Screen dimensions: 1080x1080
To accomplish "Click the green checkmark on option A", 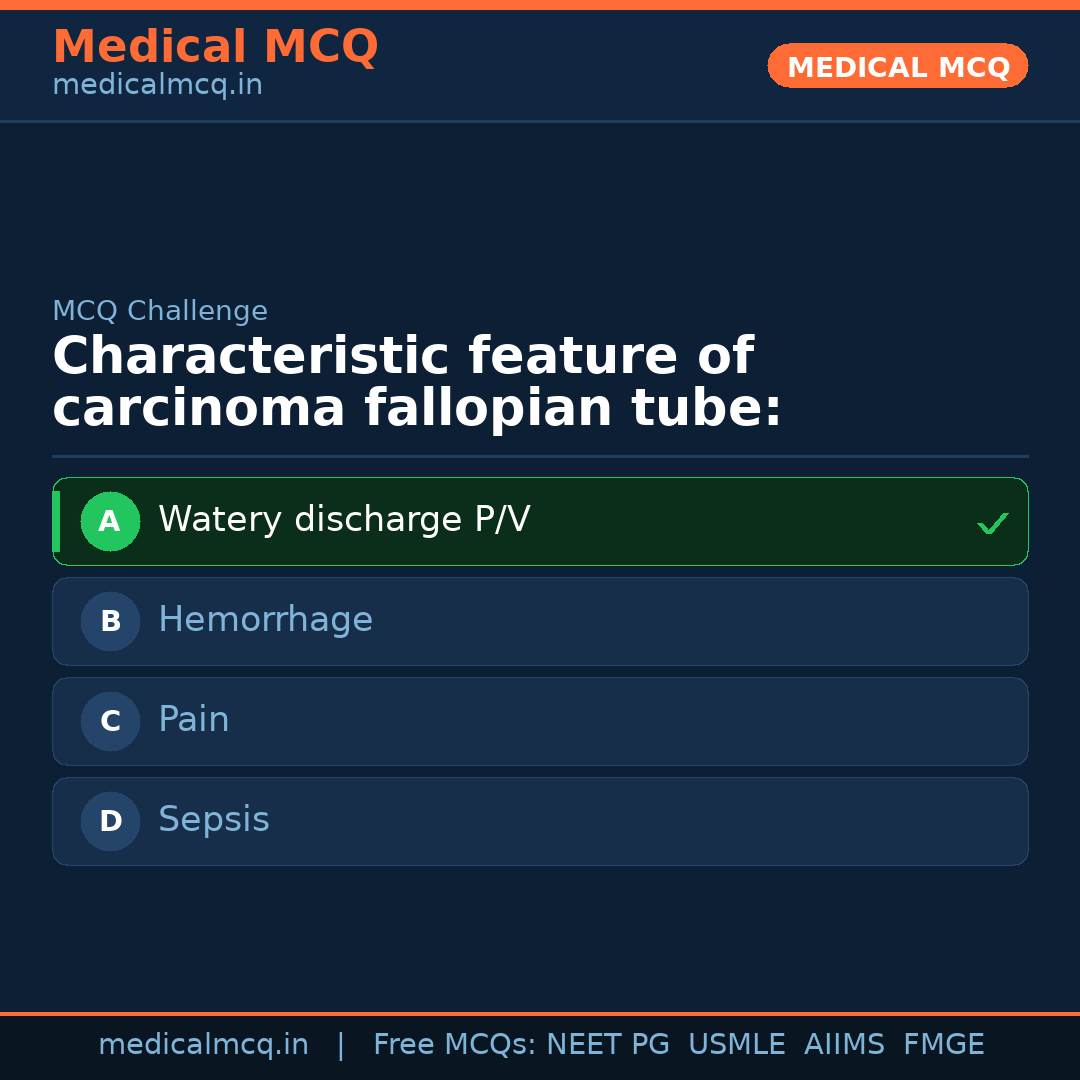I will click(x=992, y=523).
